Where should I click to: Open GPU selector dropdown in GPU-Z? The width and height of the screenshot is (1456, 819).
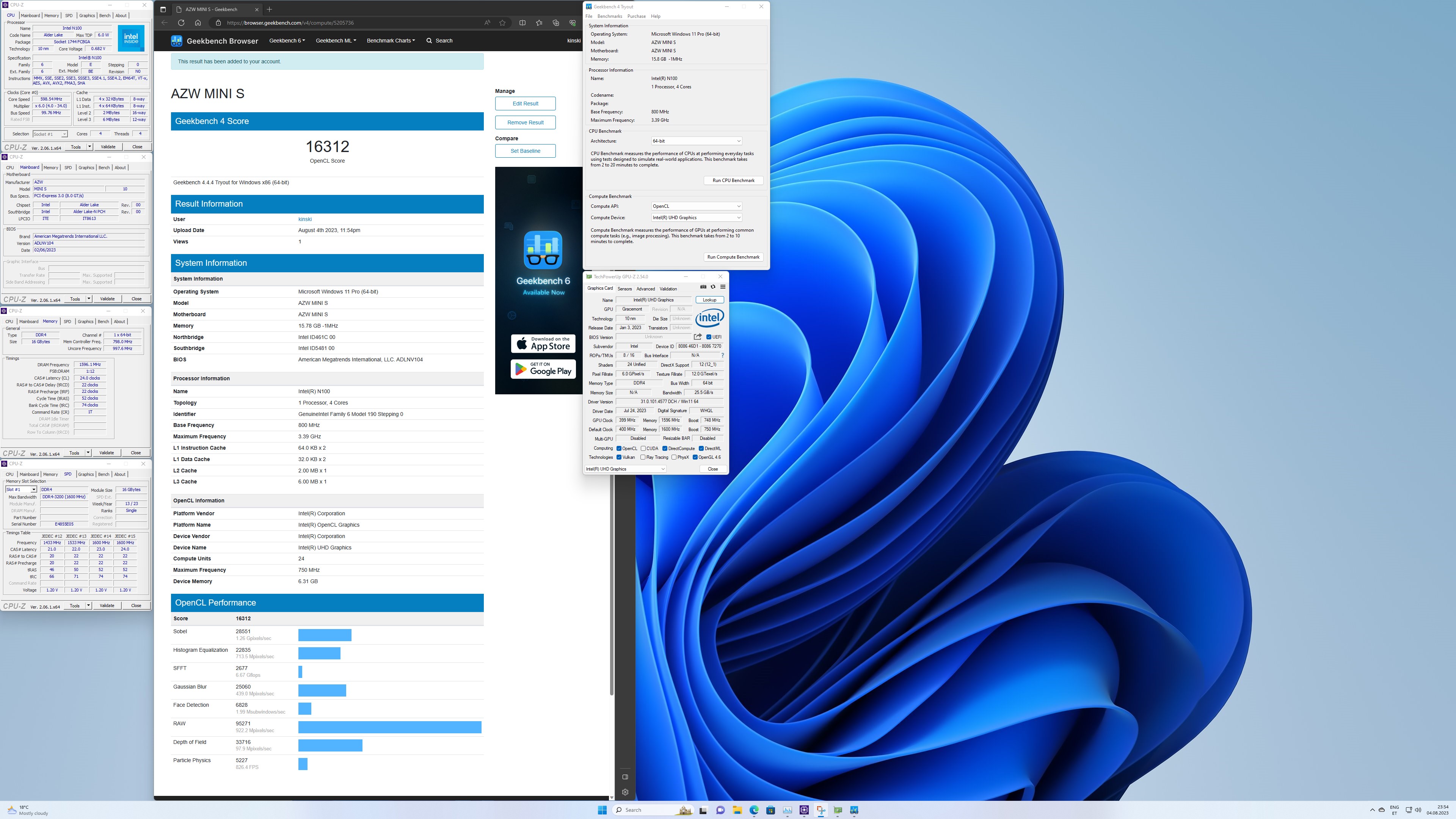[626, 469]
